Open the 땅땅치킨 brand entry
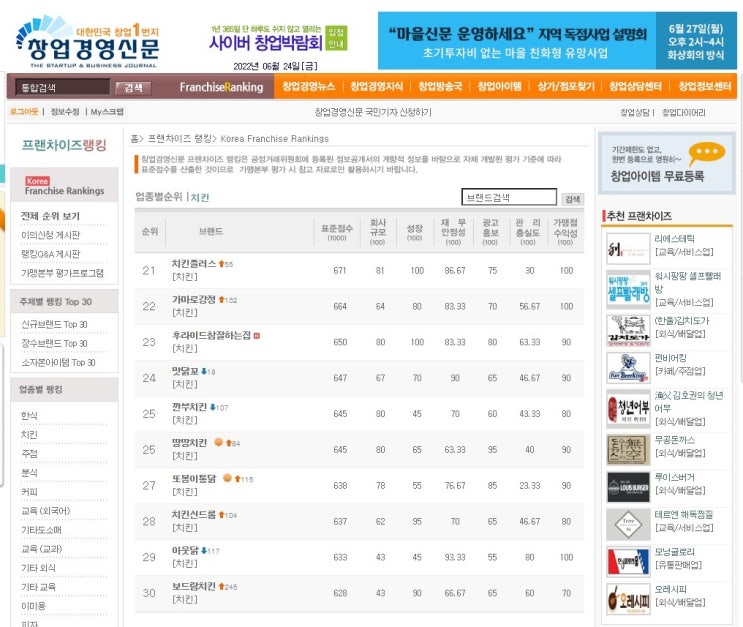This screenshot has width=743, height=627. tap(189, 443)
